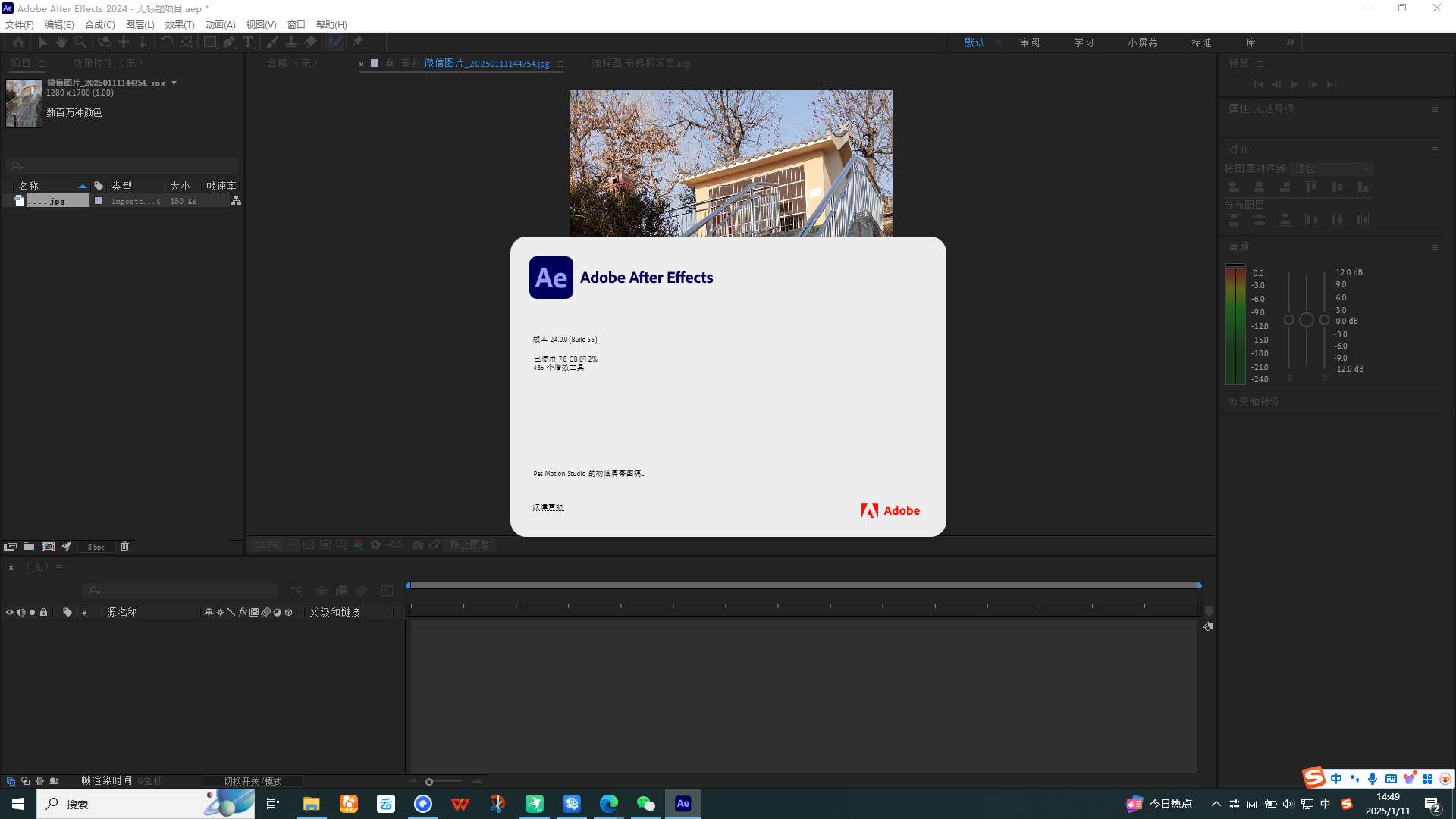
Task: Click the timeline zoom slider handle
Action: pos(429,782)
